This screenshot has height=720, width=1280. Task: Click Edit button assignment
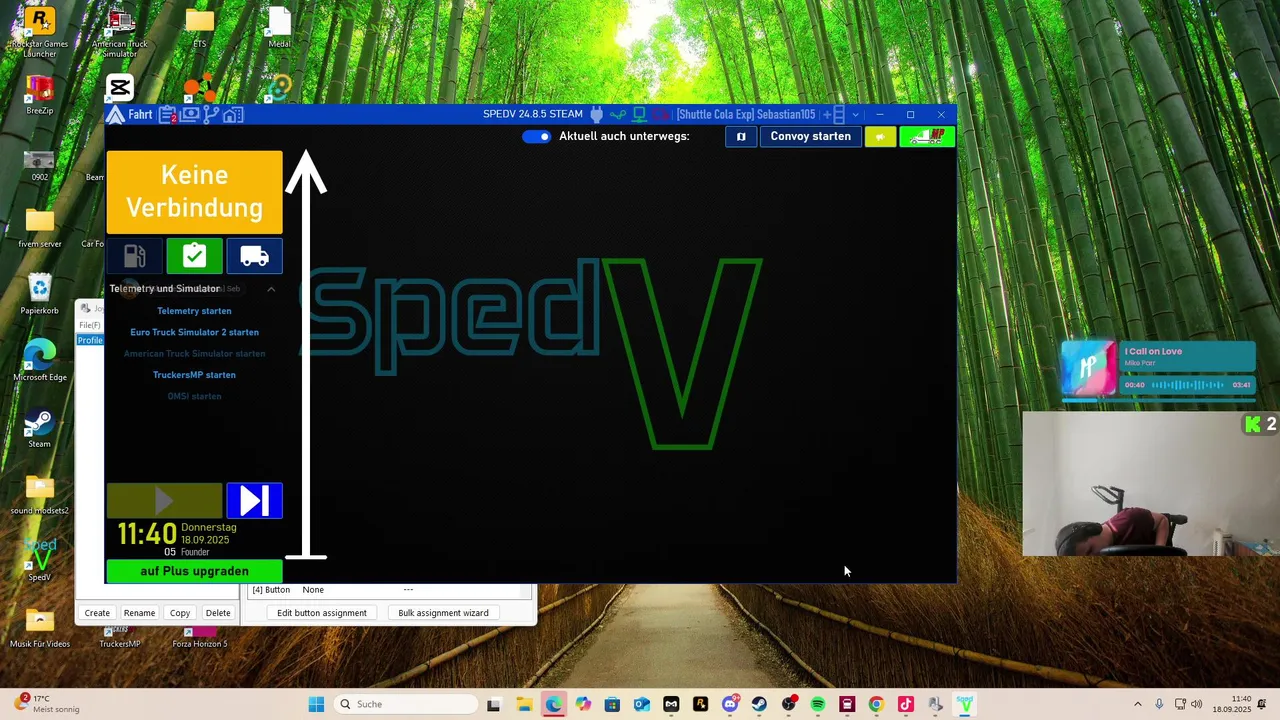[x=322, y=613]
